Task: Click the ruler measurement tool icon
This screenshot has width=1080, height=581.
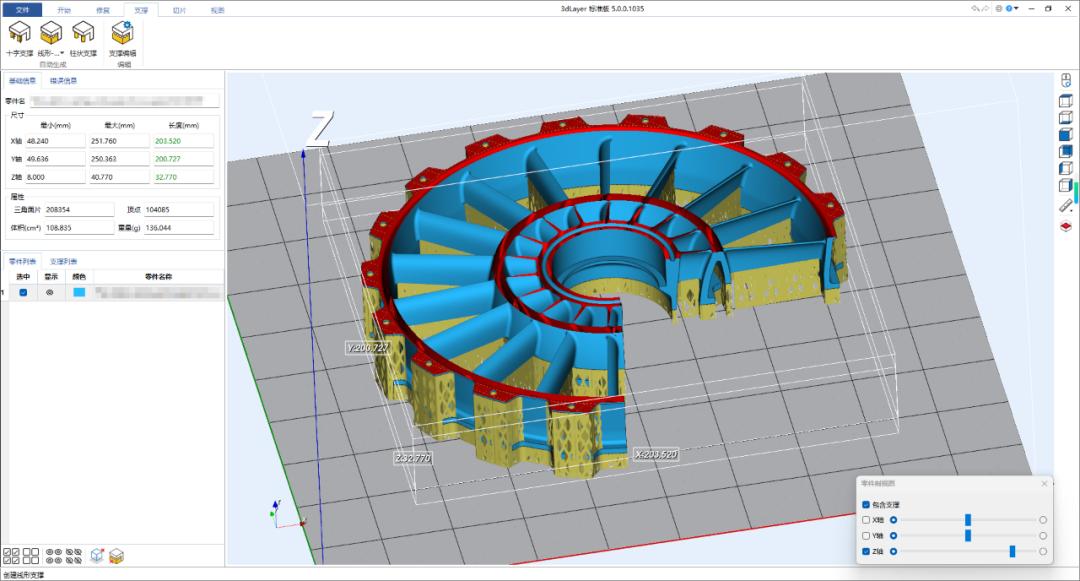Action: click(1065, 206)
